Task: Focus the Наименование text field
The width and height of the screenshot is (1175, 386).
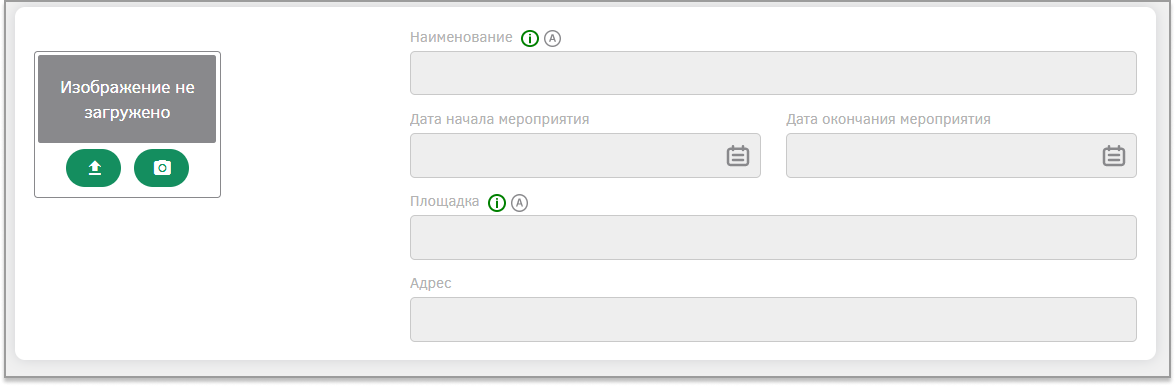Action: coord(773,73)
